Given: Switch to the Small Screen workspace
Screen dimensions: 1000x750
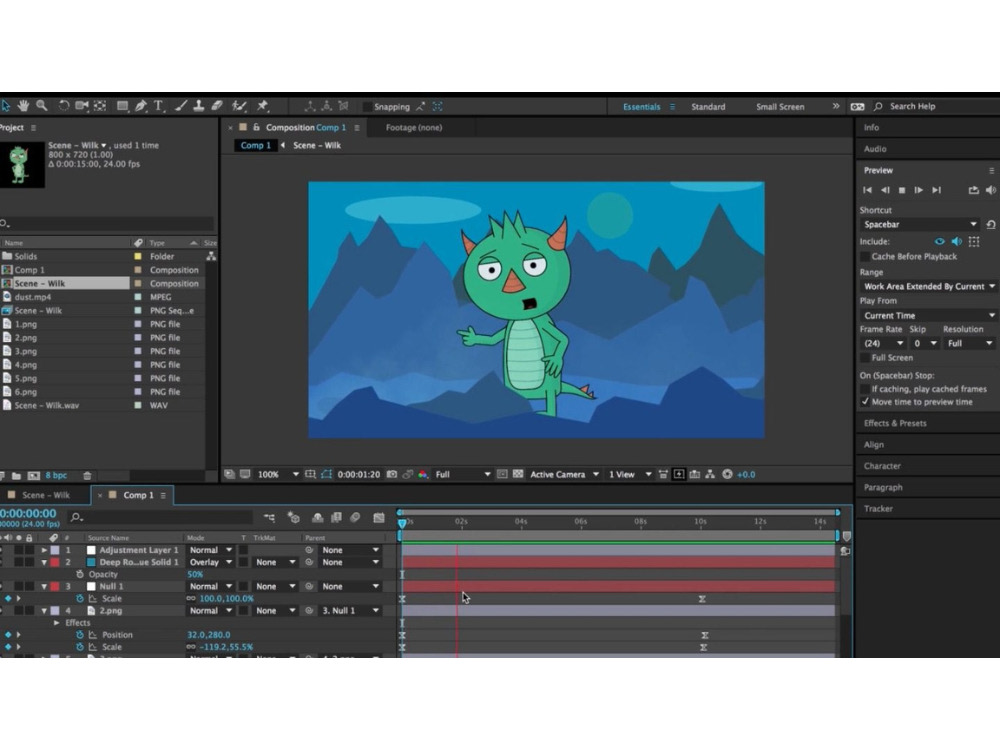Looking at the screenshot, I should pyautogui.click(x=780, y=107).
